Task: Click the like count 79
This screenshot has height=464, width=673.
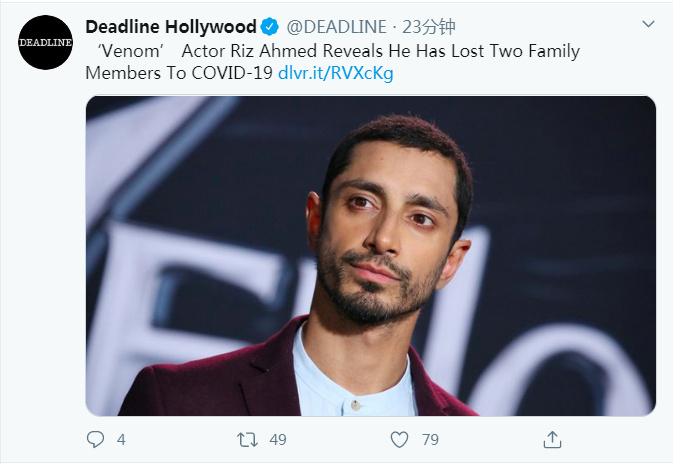Action: pyautogui.click(x=431, y=440)
